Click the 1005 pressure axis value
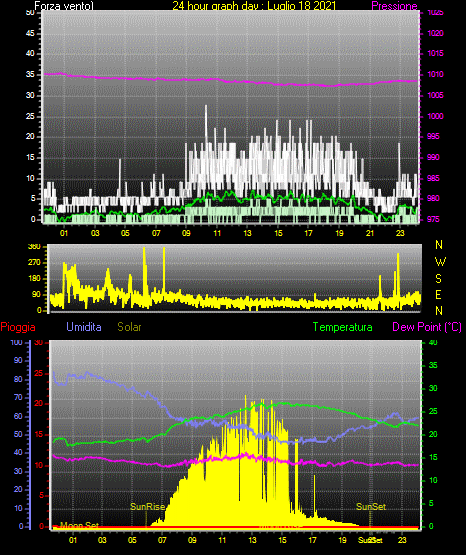Viewport: 466px width, 555px height. pos(436,95)
